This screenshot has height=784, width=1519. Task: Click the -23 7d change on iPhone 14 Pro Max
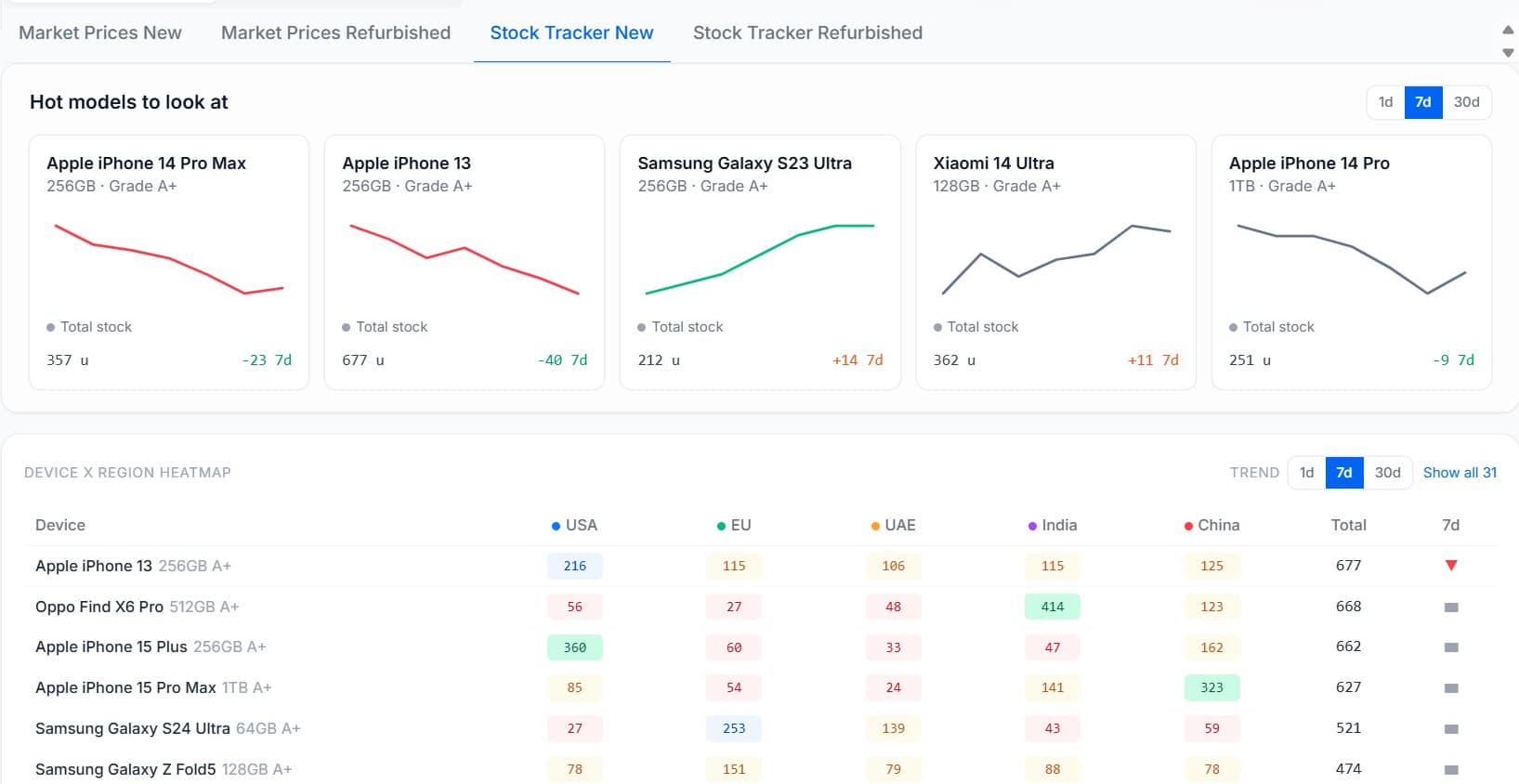(x=267, y=360)
